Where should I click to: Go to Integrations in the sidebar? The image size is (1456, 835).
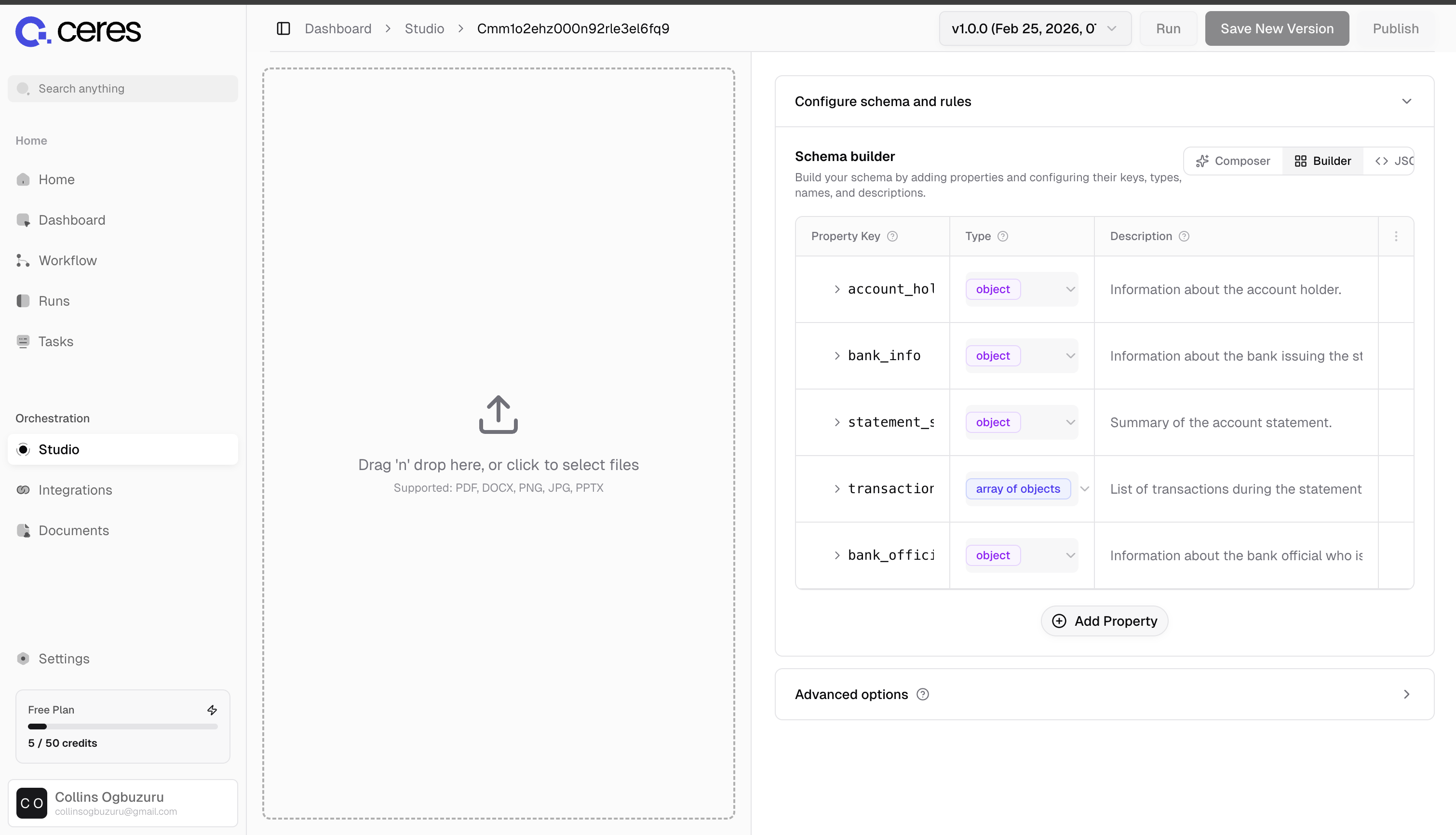click(75, 490)
